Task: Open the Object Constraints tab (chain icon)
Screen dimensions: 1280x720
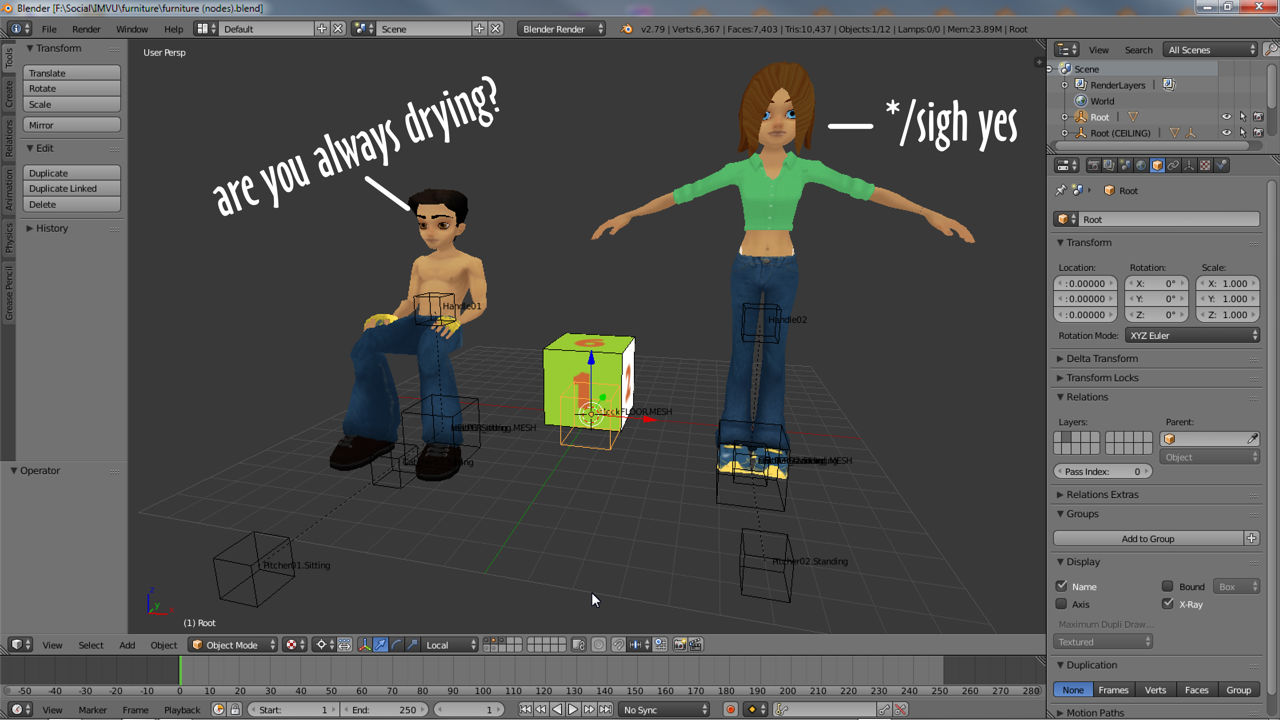Action: (1173, 165)
